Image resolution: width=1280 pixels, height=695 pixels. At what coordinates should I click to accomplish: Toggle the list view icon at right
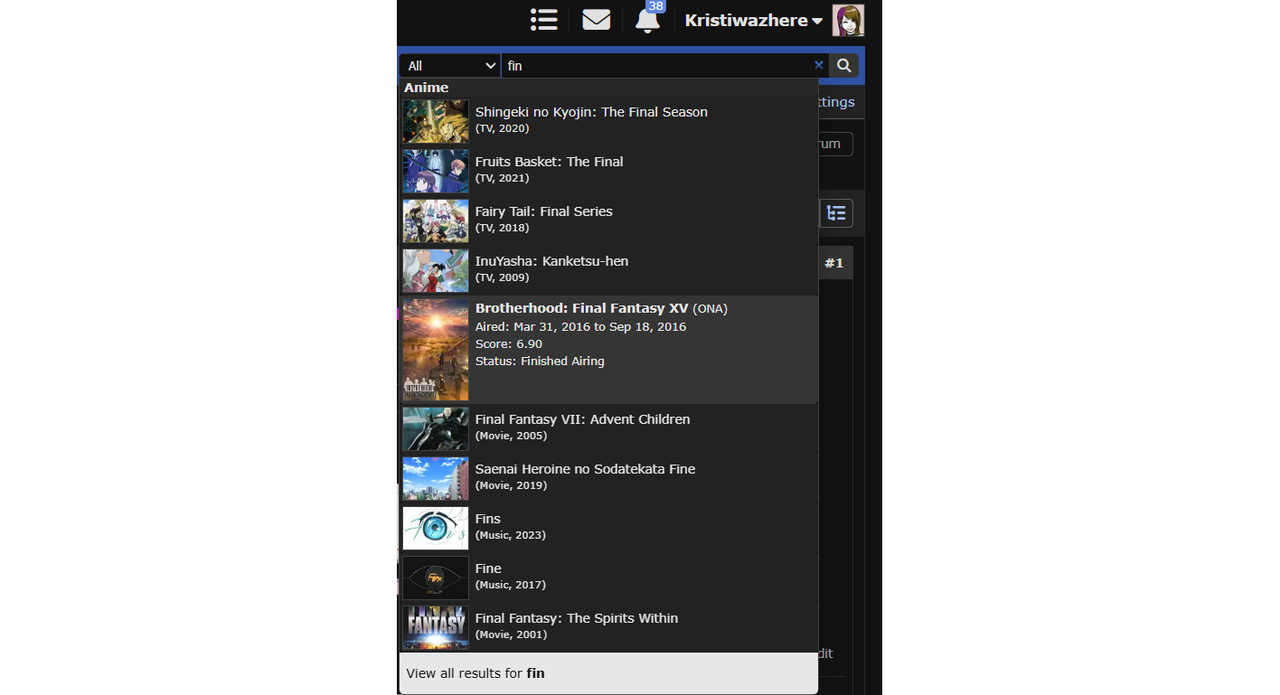pyautogui.click(x=837, y=213)
